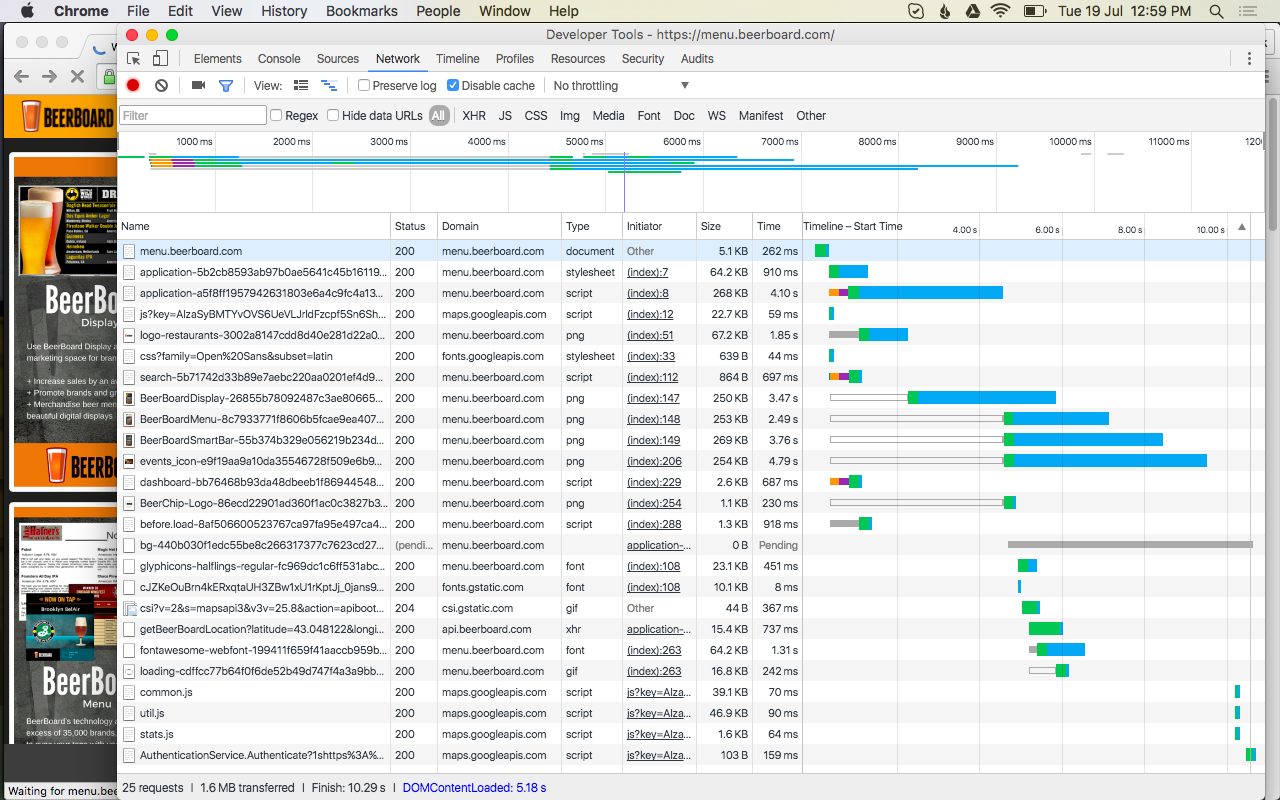Open the Audits tab
This screenshot has height=800, width=1280.
(x=697, y=59)
